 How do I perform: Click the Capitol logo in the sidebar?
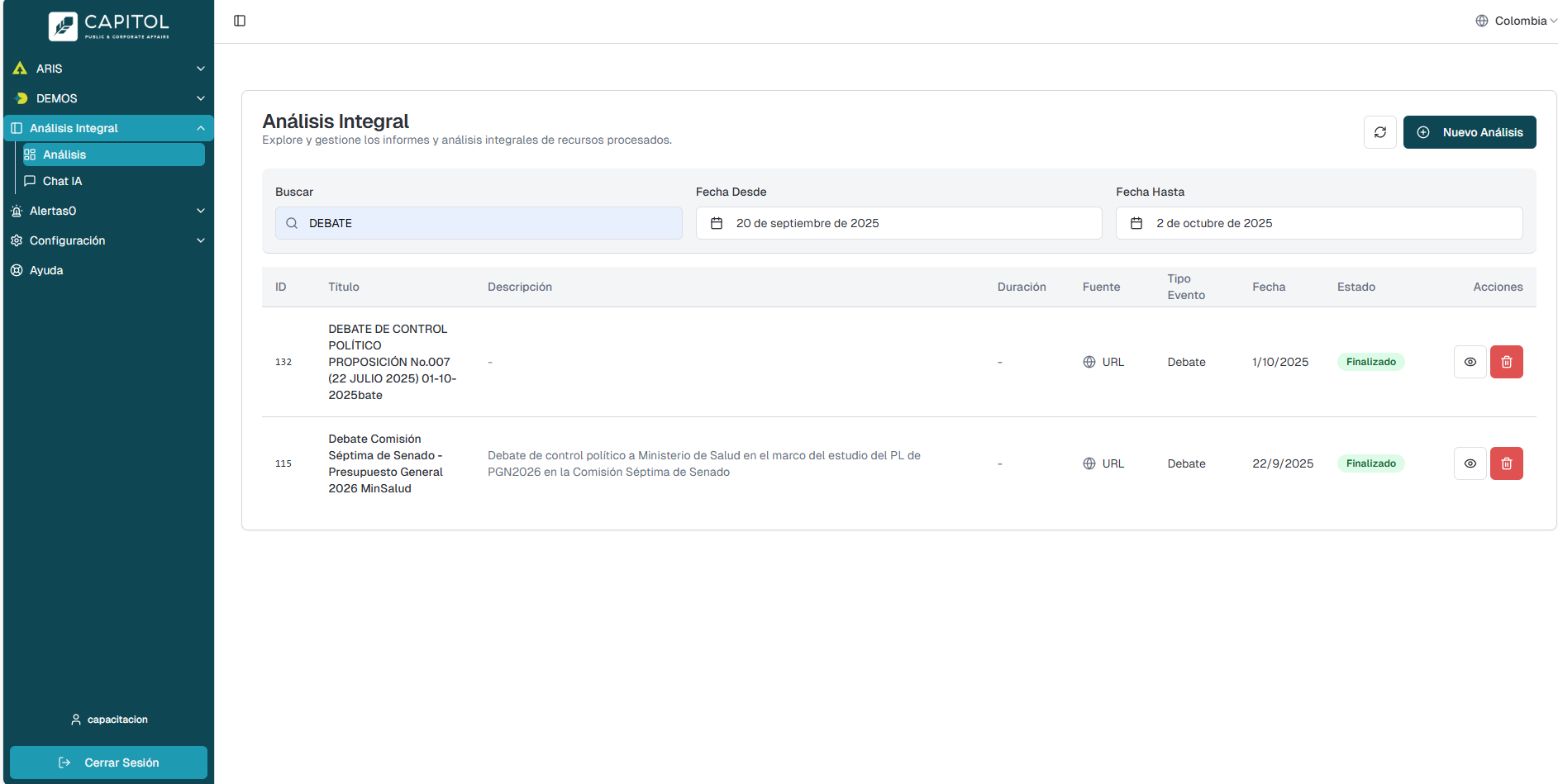coord(107,26)
